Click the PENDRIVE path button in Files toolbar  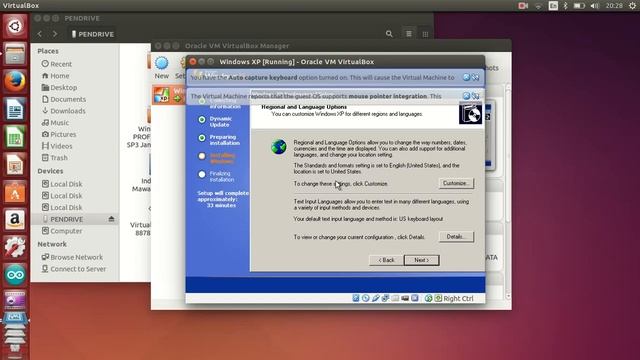tap(93, 34)
